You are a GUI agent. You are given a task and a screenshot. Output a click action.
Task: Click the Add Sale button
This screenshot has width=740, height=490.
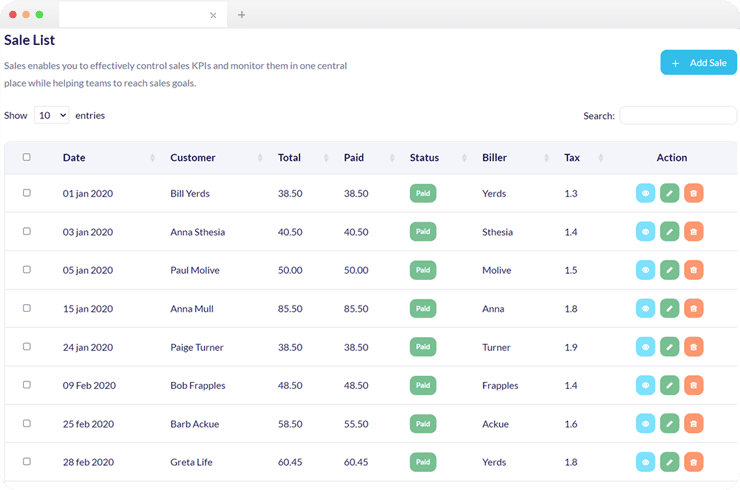698,62
